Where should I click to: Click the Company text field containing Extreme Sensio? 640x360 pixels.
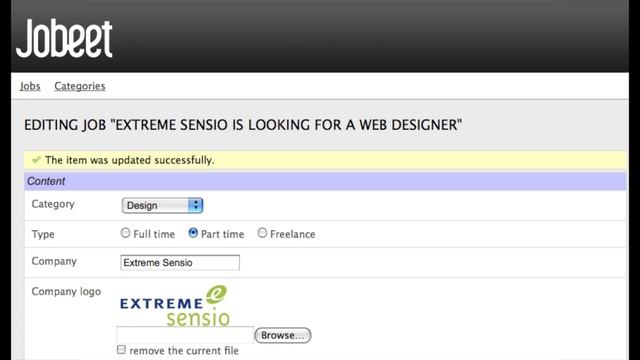coord(180,262)
